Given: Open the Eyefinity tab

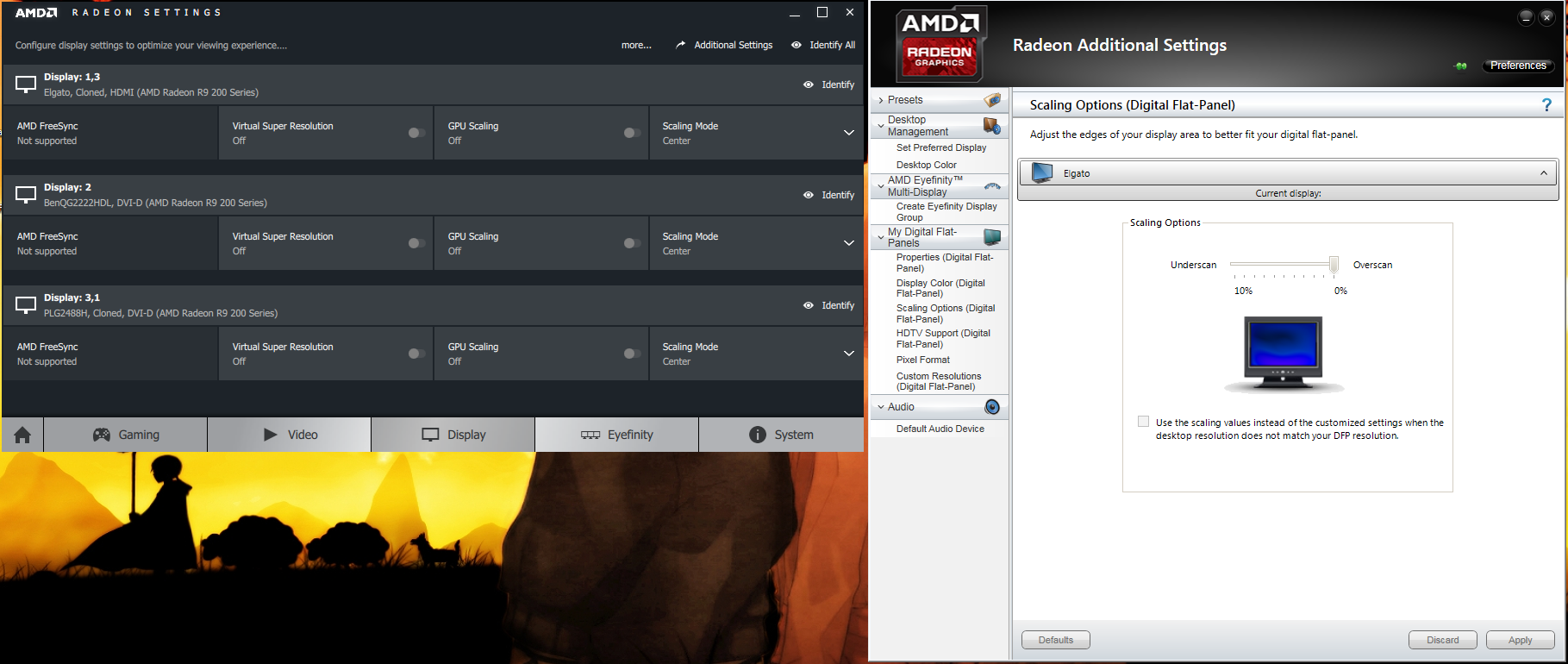Looking at the screenshot, I should pos(617,435).
